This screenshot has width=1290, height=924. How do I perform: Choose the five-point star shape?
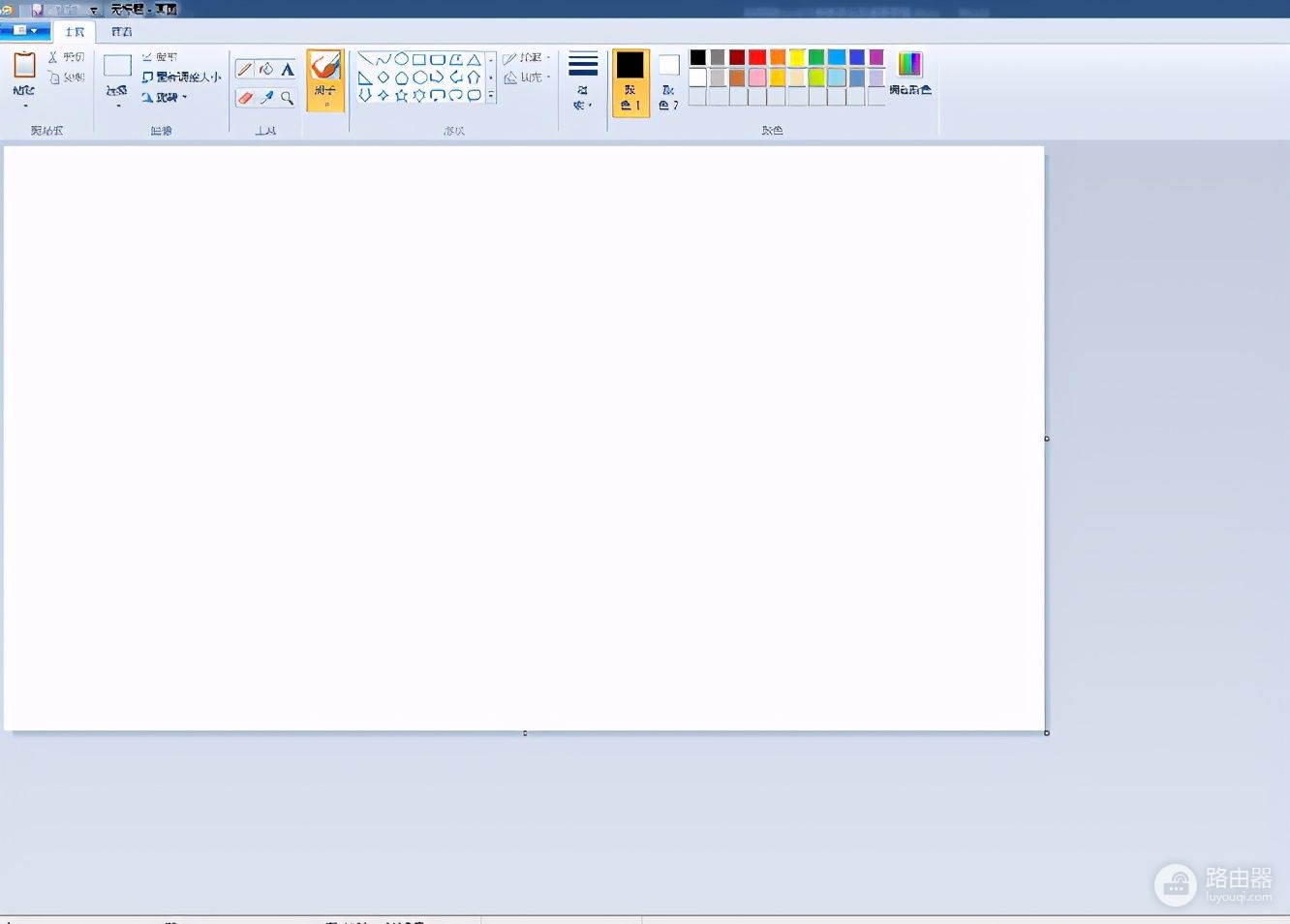(401, 96)
